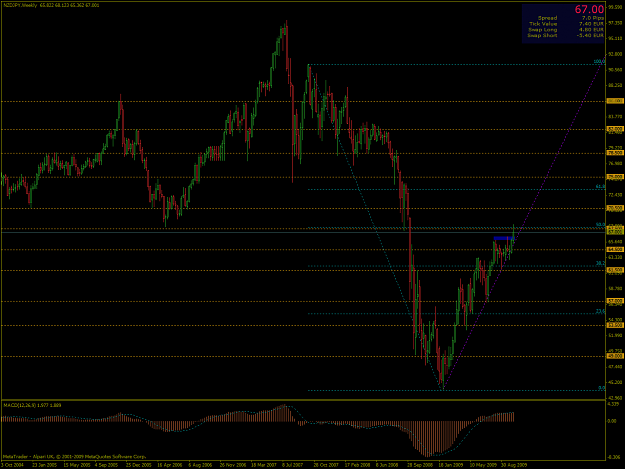The height and width of the screenshot is (469, 625).
Task: Click the 18 Jan 2009 date label
Action: coord(451,465)
